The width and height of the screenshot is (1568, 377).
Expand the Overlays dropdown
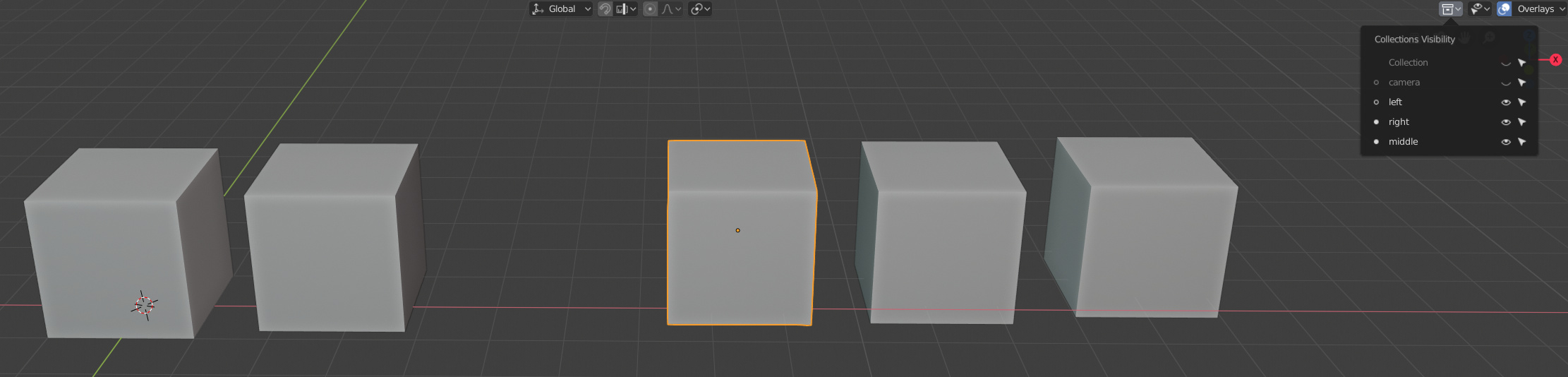(1540, 8)
